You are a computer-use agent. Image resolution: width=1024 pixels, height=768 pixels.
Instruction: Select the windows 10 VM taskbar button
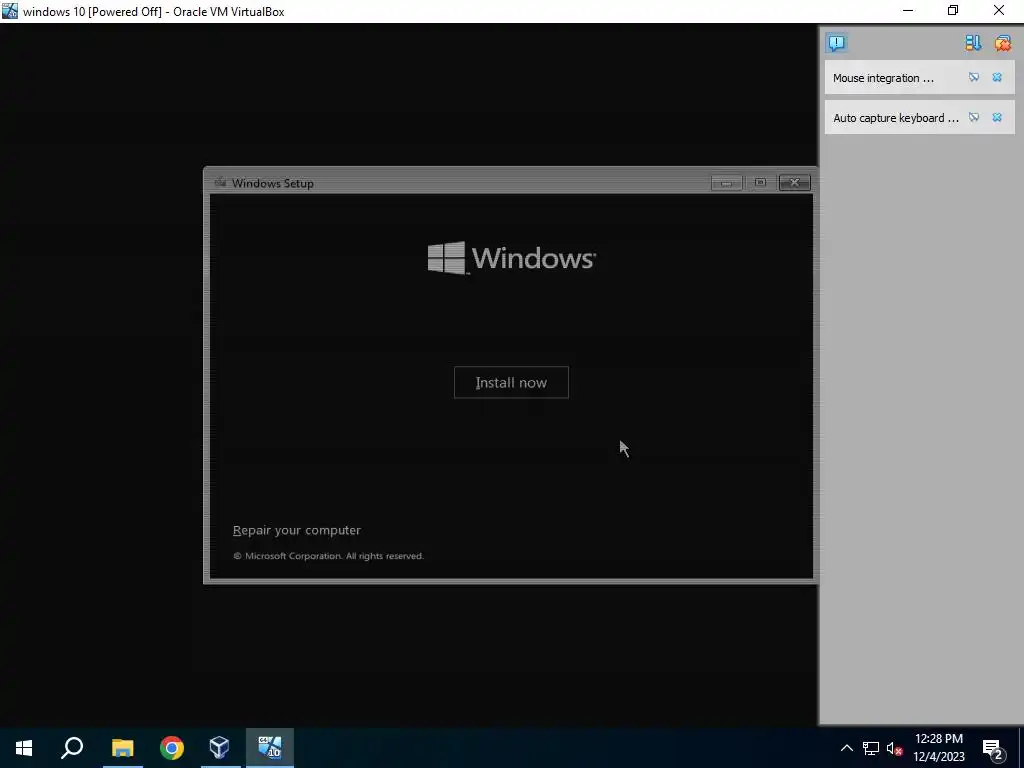point(270,748)
